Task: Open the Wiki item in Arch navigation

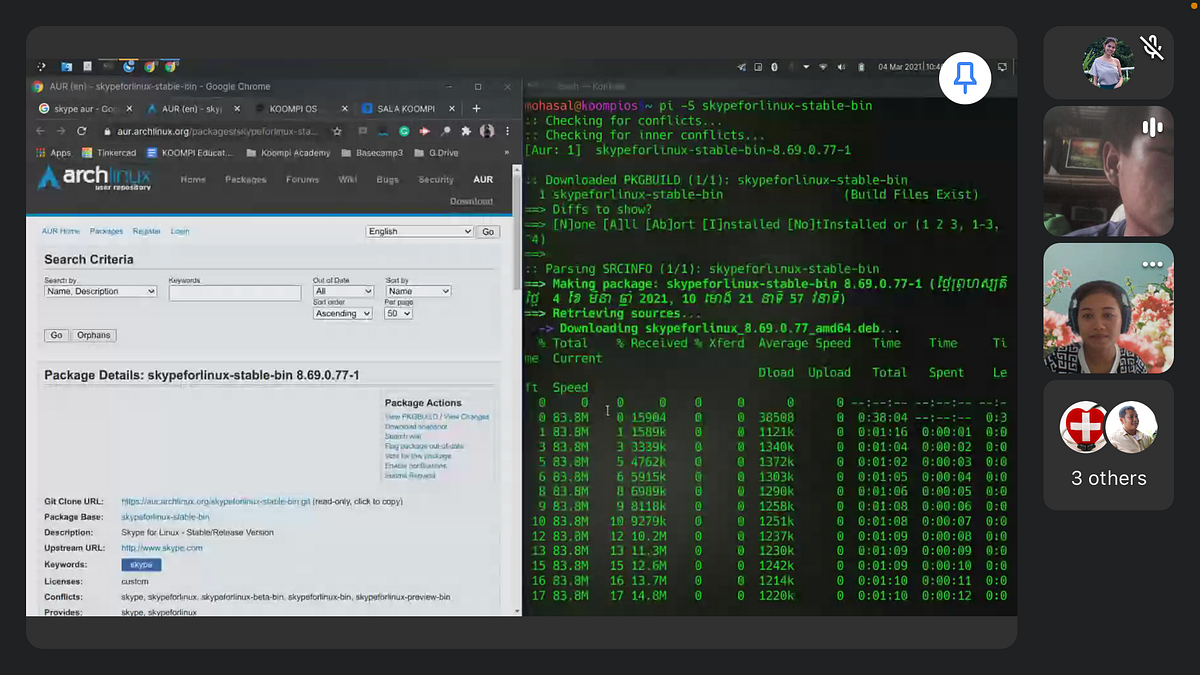Action: point(348,180)
